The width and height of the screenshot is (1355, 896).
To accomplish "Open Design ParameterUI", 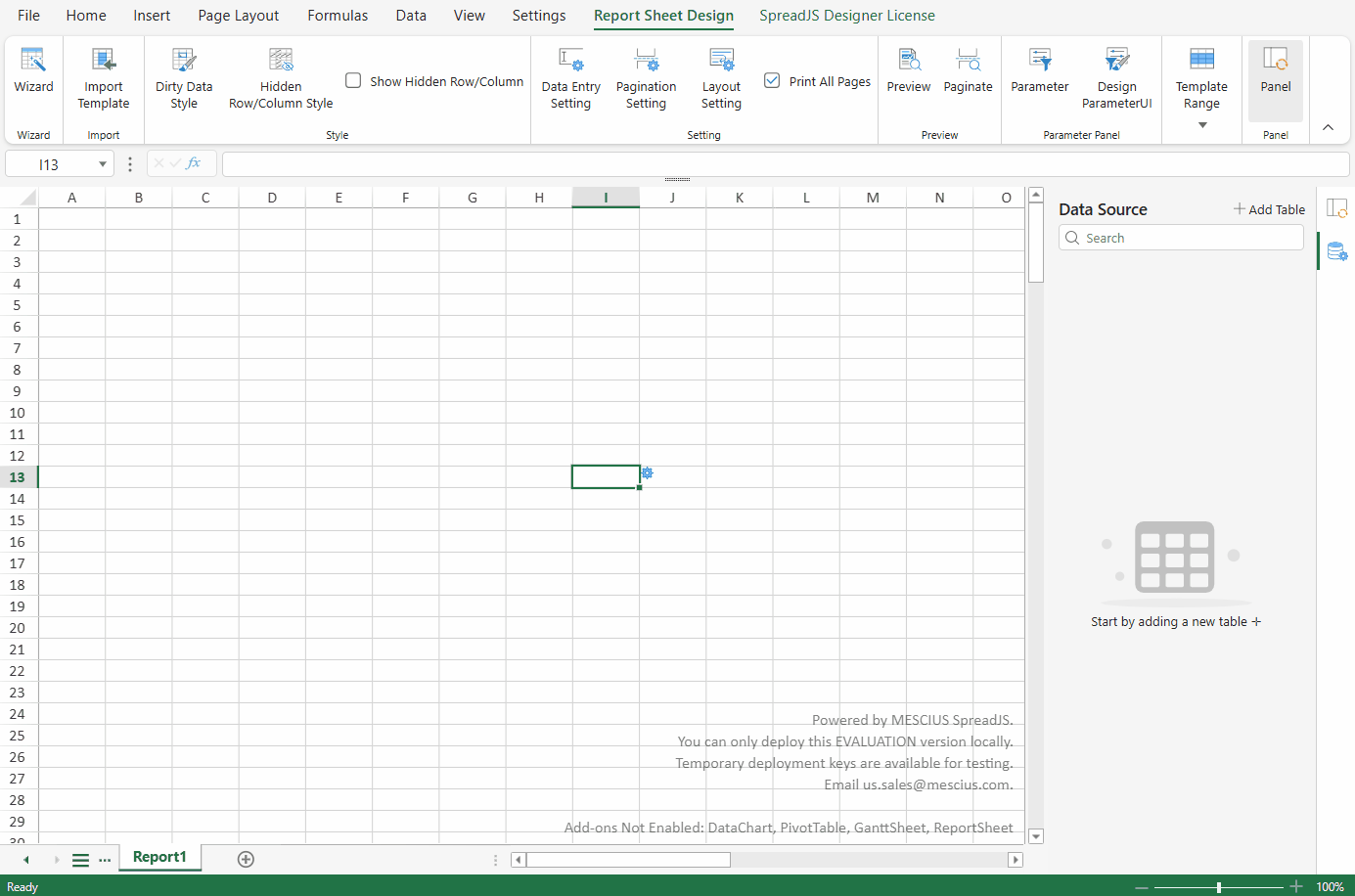I will 1116,76.
